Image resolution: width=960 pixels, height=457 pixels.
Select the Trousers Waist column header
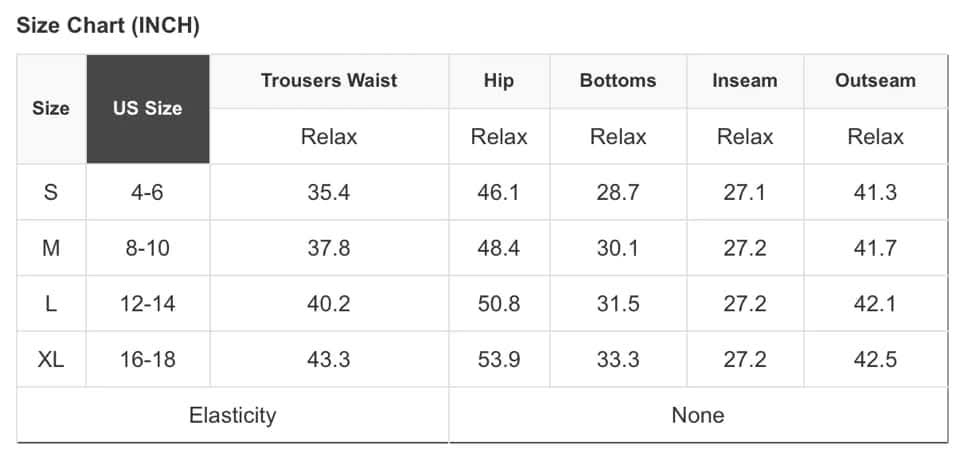click(329, 80)
